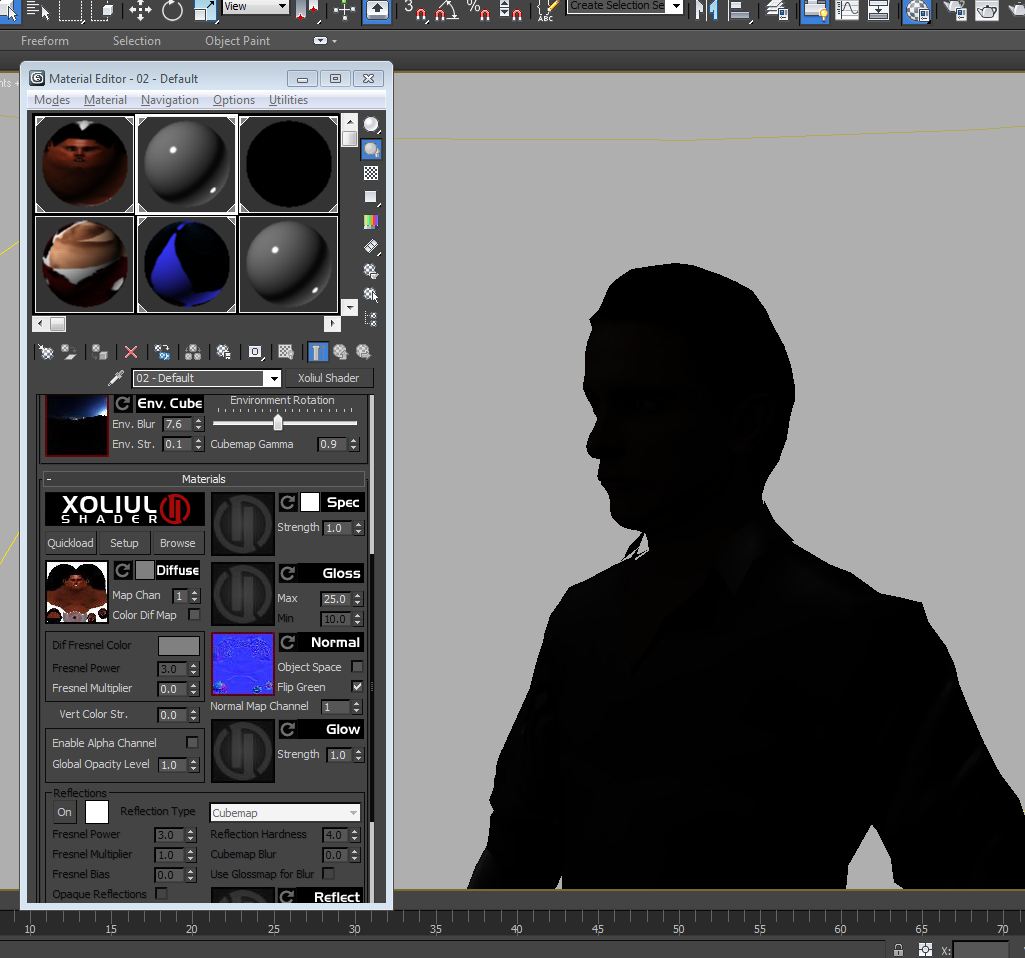Screen dimensions: 1025x958
Task: Click the Angle Snap toggle in main toolbar
Action: 446,10
